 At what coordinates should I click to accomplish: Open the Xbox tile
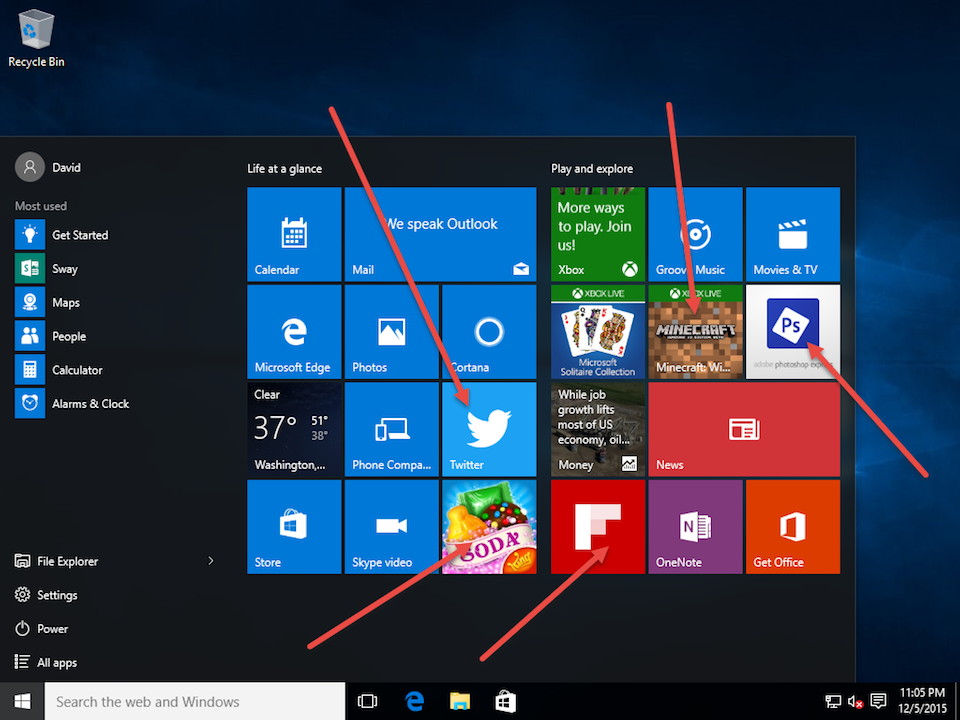tap(598, 234)
